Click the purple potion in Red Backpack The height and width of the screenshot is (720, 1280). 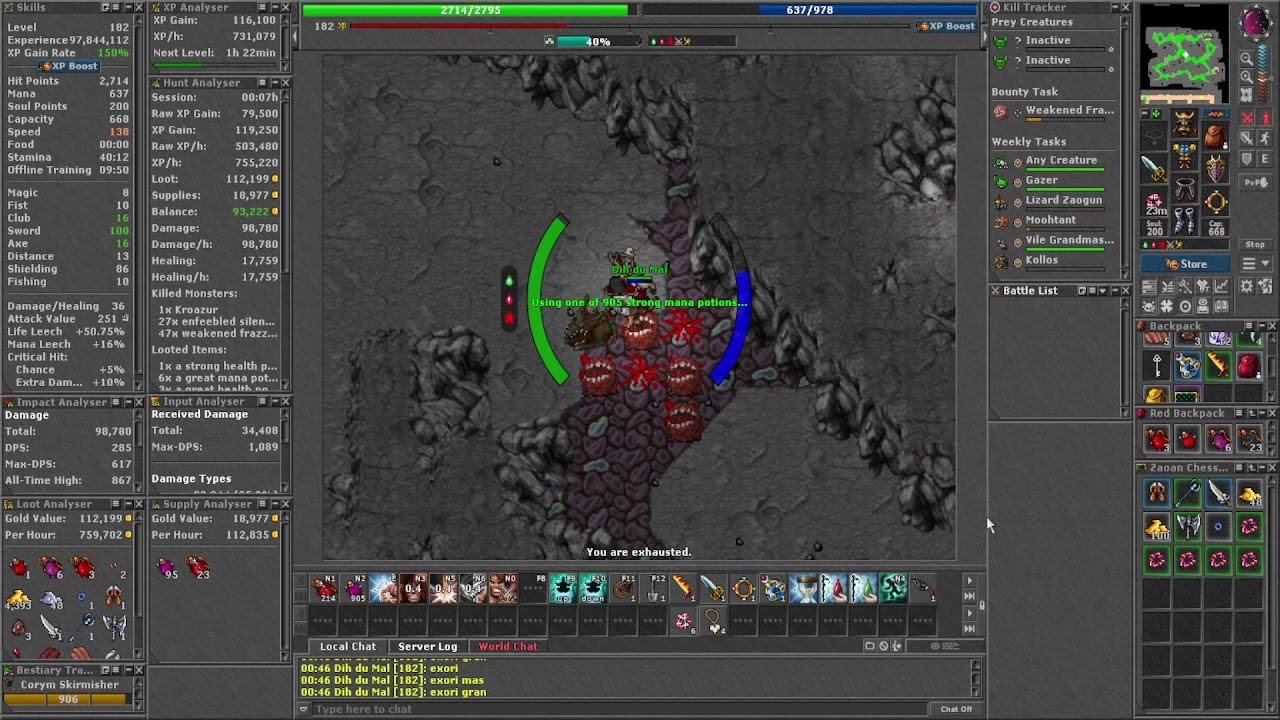1218,439
